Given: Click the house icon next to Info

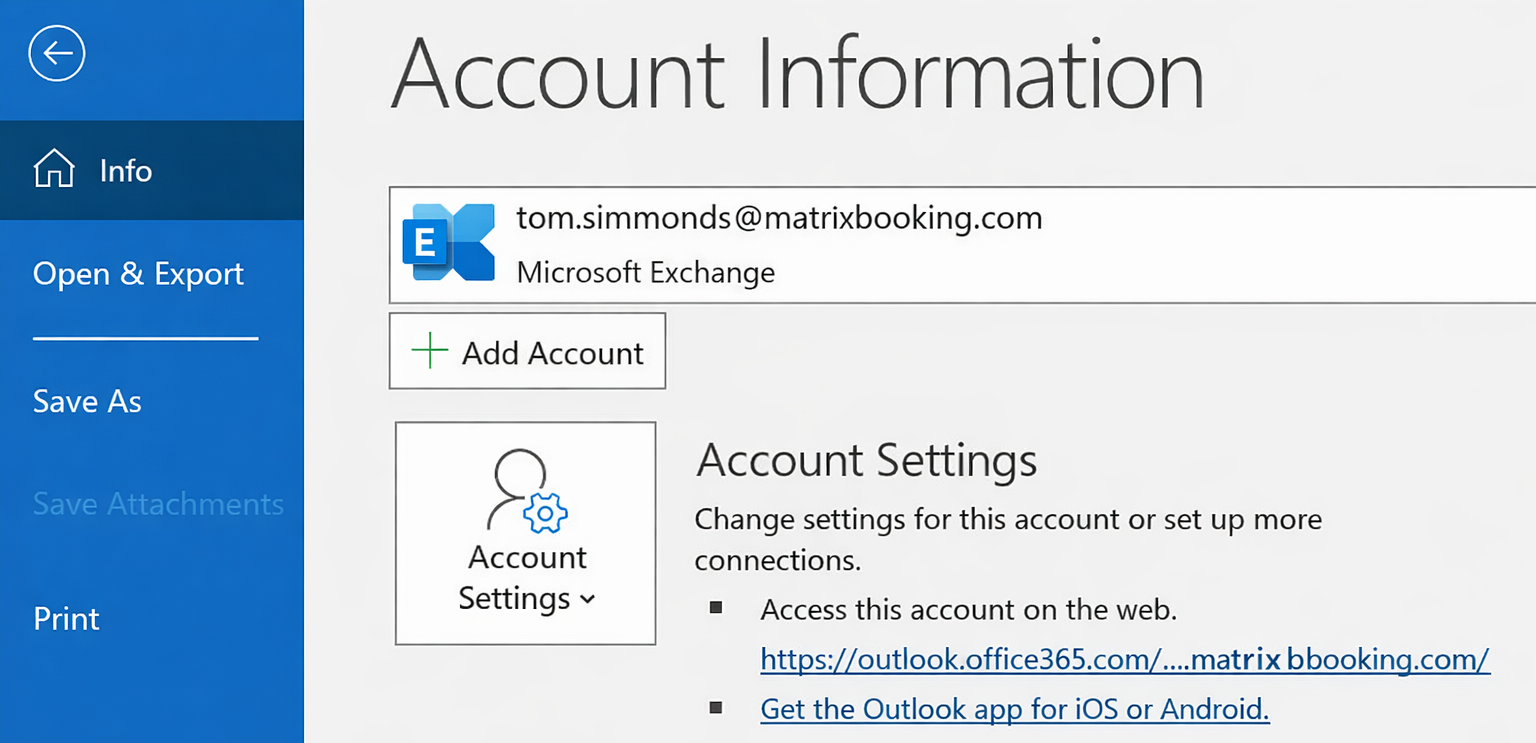Looking at the screenshot, I should 53,169.
